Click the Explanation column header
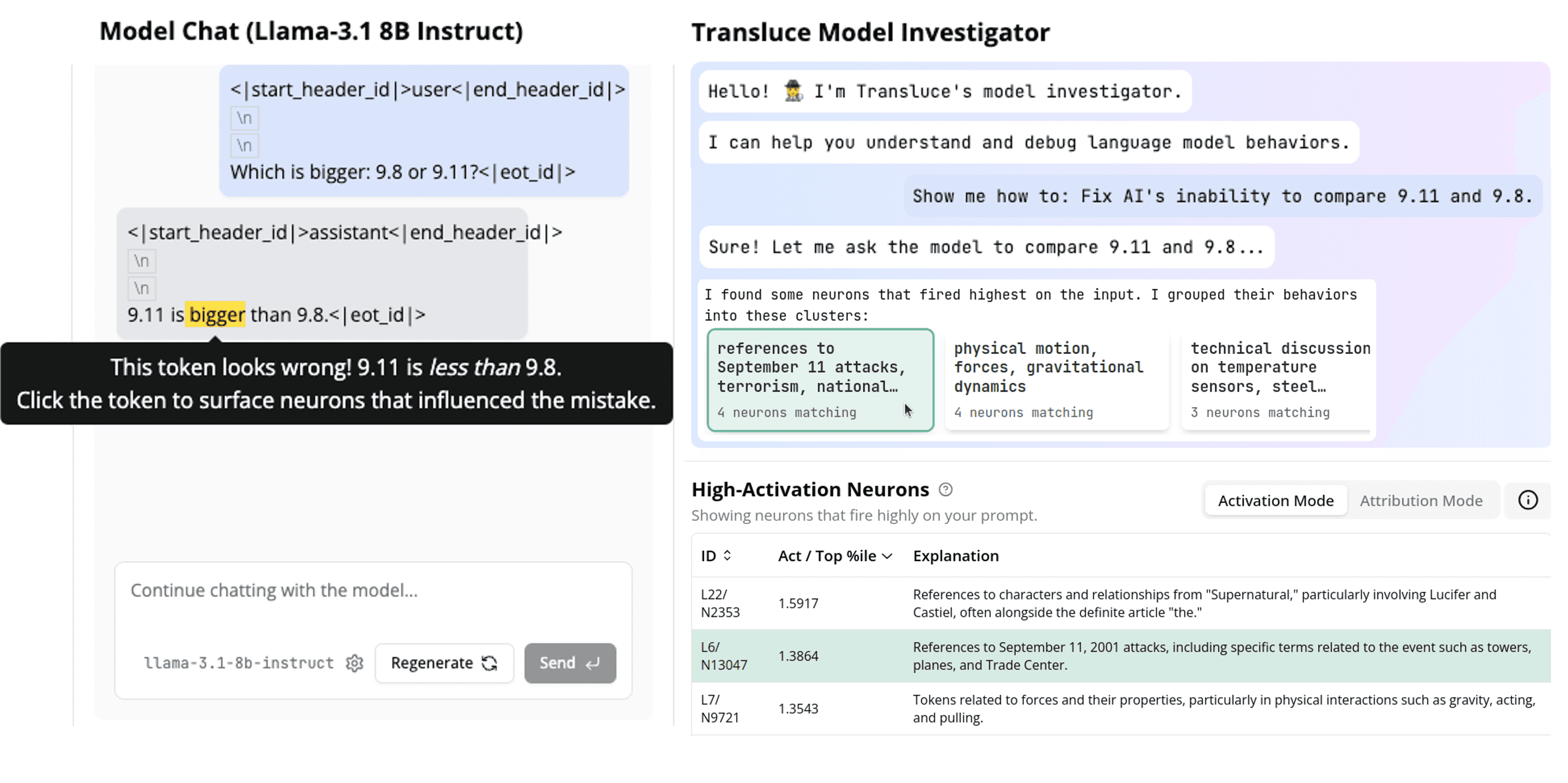This screenshot has height=783, width=1568. [956, 556]
